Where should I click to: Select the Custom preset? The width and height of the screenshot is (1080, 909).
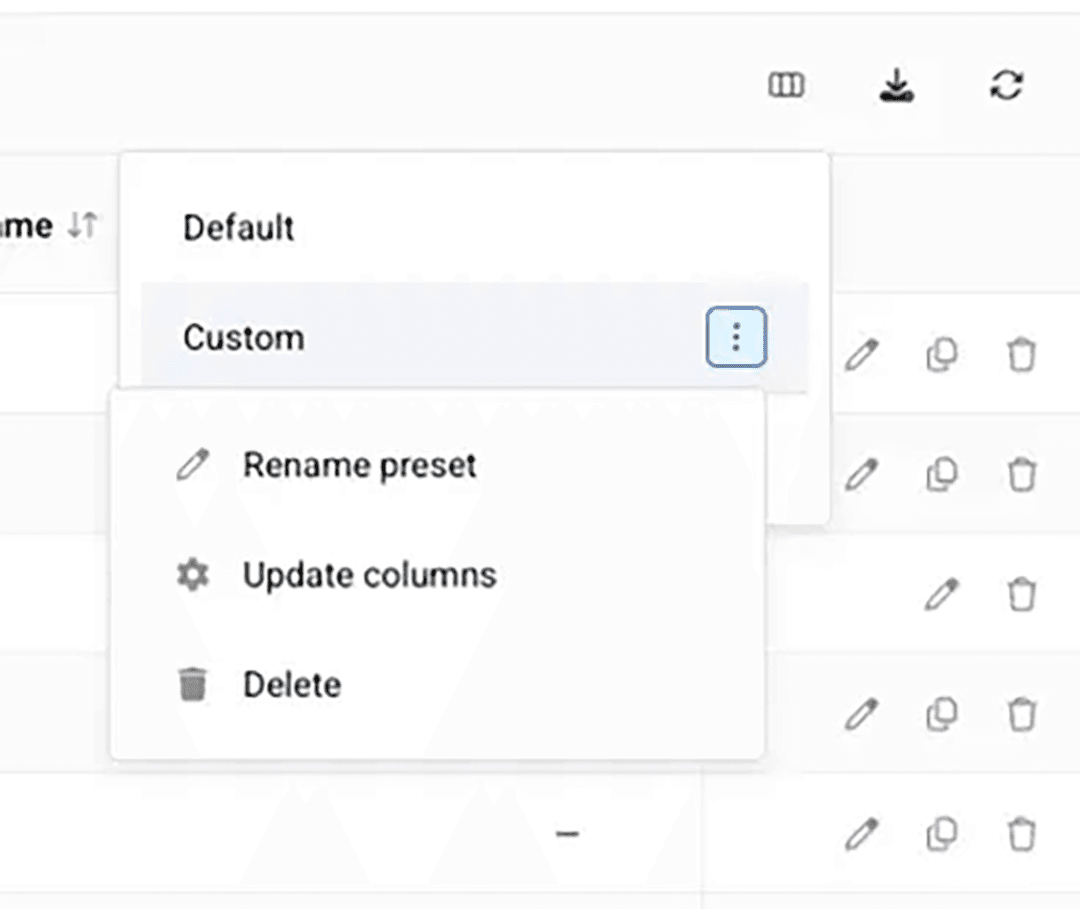pos(475,337)
